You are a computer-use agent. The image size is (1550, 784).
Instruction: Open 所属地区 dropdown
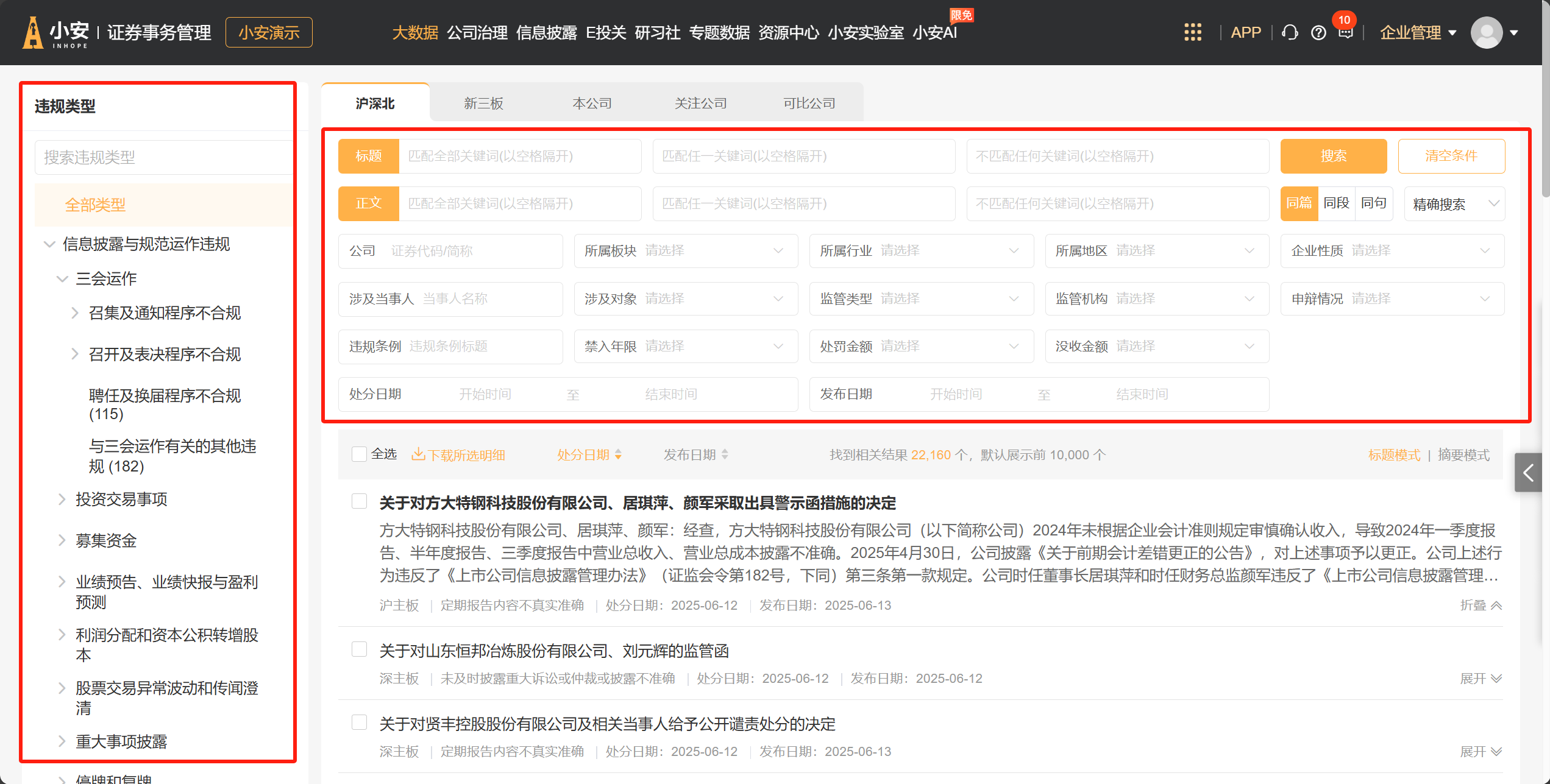tap(1157, 251)
